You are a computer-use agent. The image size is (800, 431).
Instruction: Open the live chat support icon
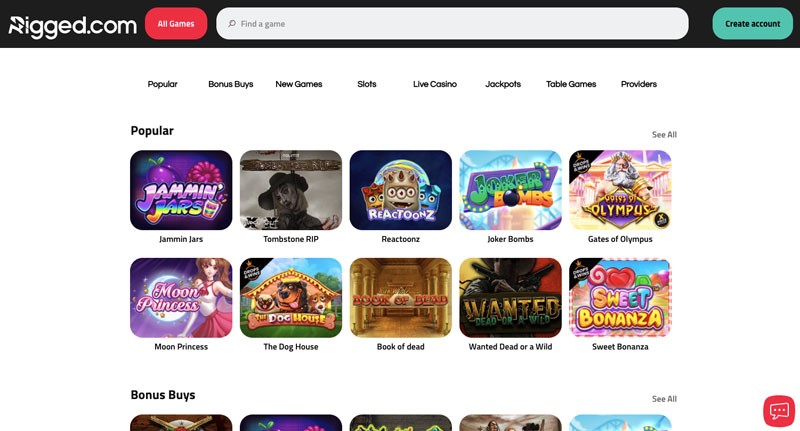[x=779, y=411]
